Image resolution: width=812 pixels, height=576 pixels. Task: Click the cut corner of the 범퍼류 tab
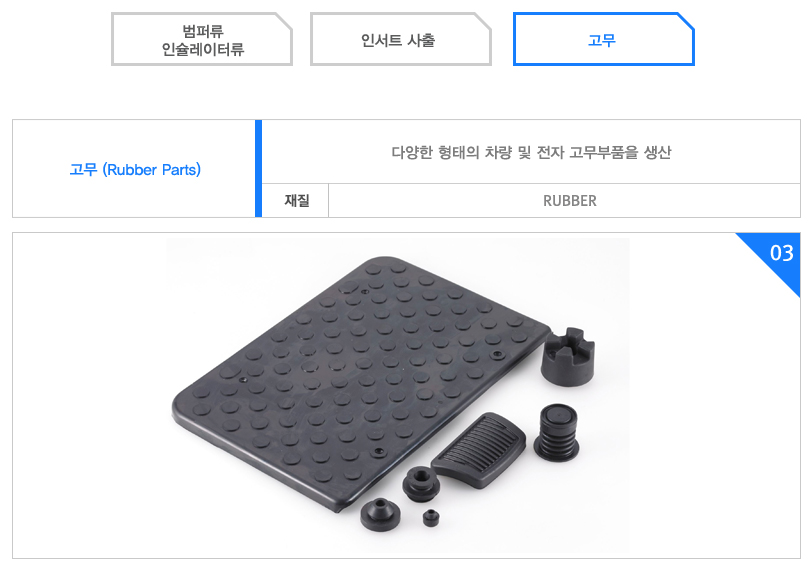click(x=284, y=21)
